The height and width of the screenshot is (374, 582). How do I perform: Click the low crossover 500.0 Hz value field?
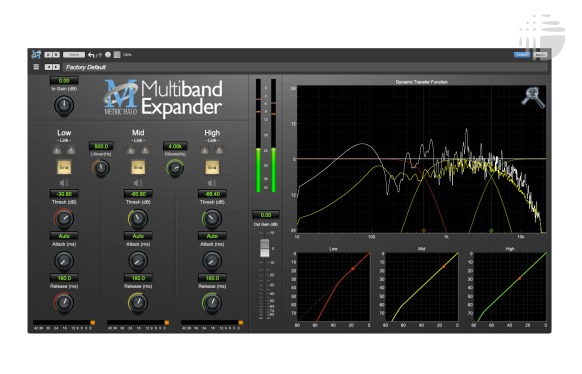click(x=101, y=146)
